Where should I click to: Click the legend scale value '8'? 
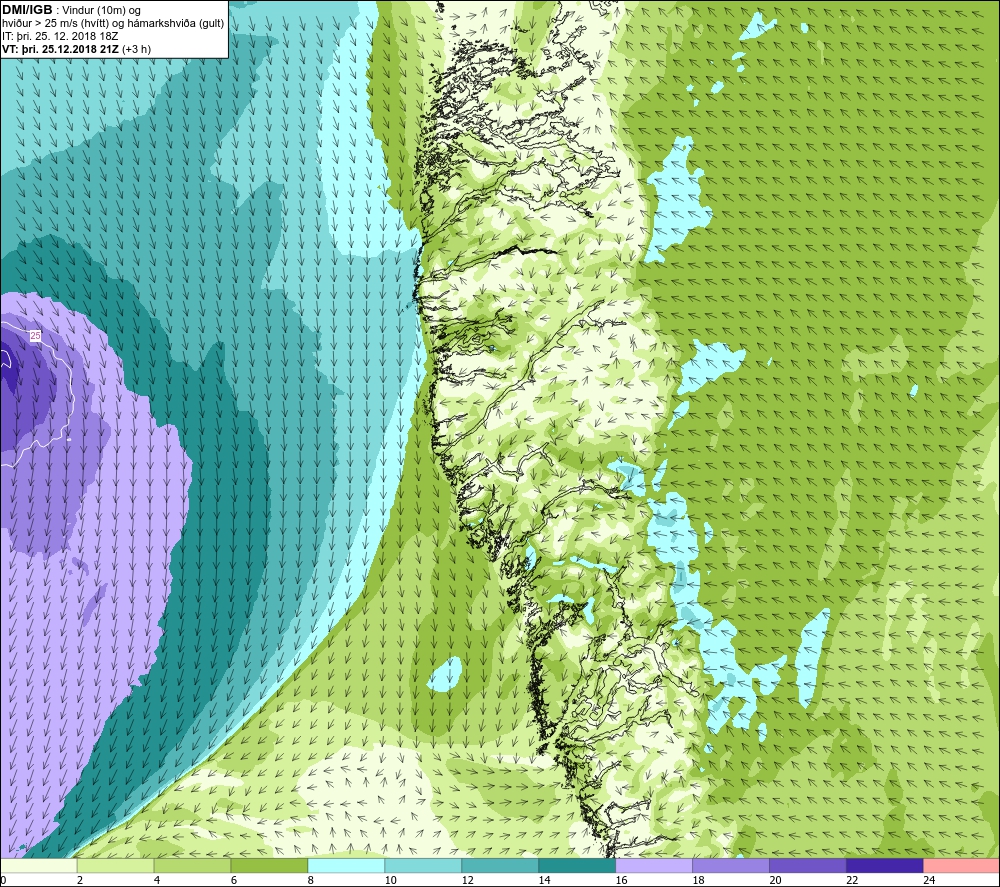click(311, 880)
